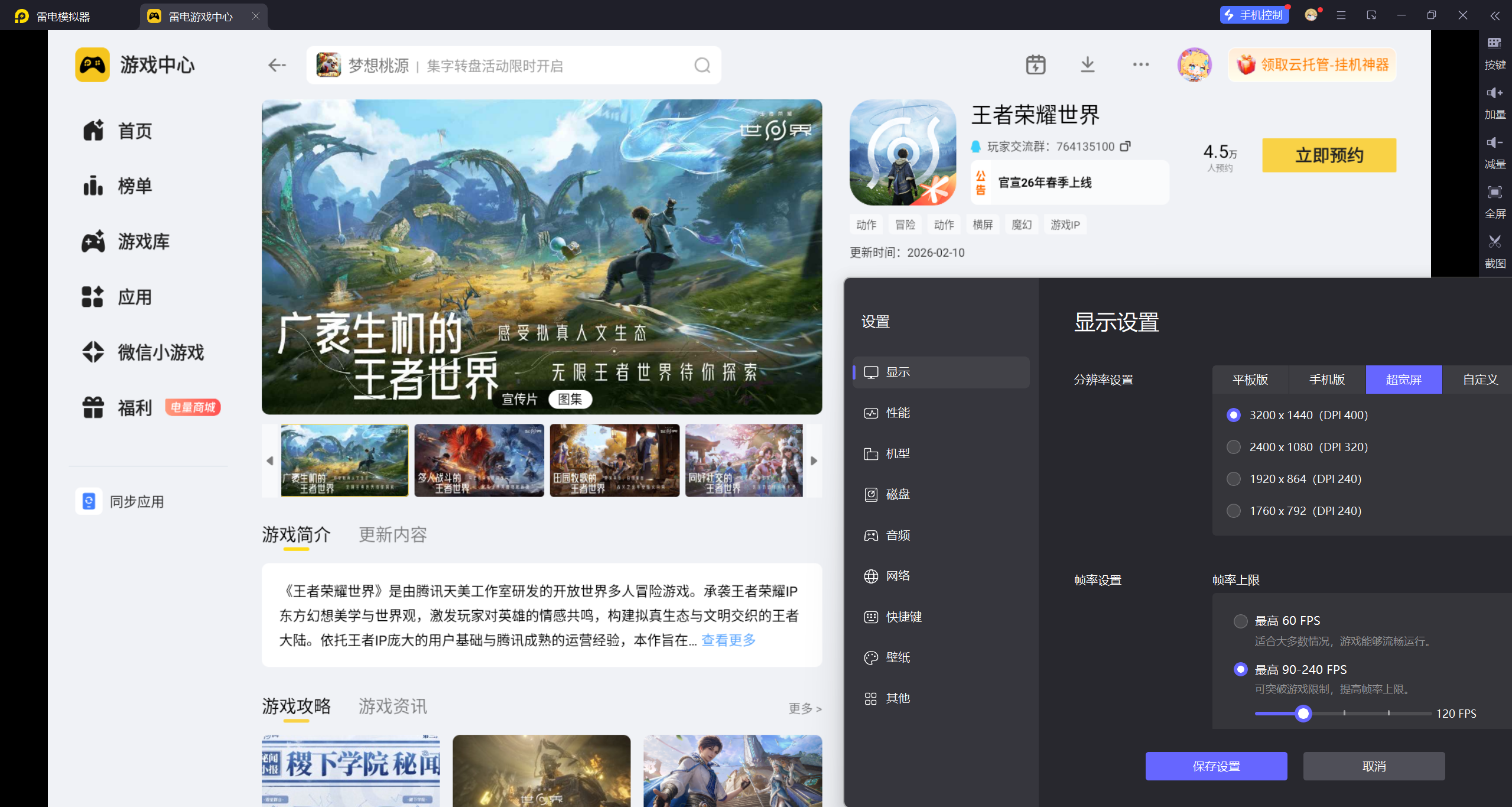Select 显示 display settings category
Image resolution: width=1512 pixels, height=807 pixels.
941,372
